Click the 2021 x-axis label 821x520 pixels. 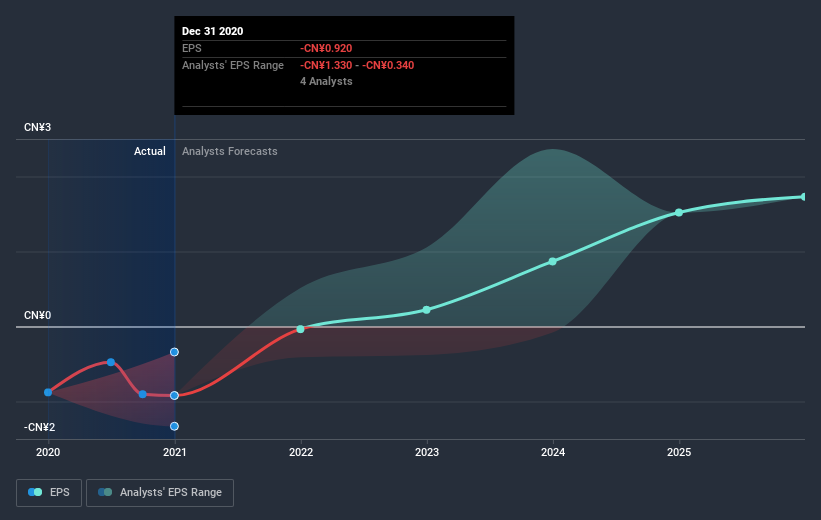174,452
